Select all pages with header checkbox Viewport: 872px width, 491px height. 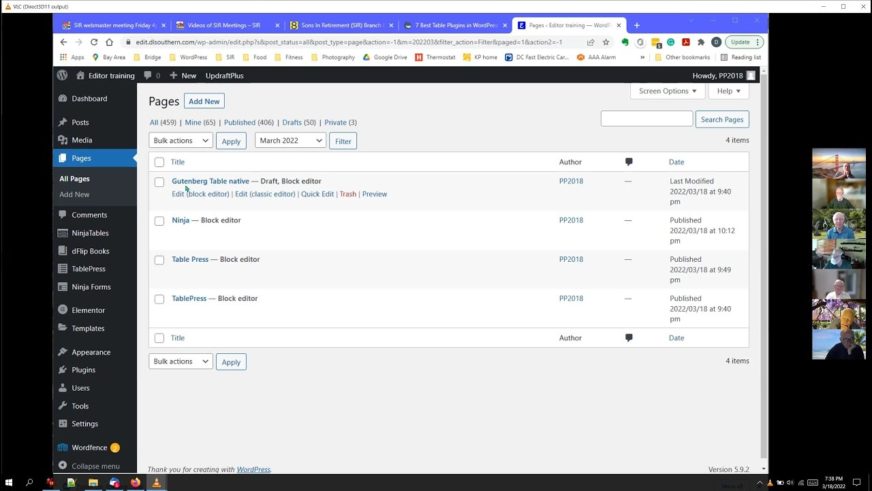click(x=159, y=162)
